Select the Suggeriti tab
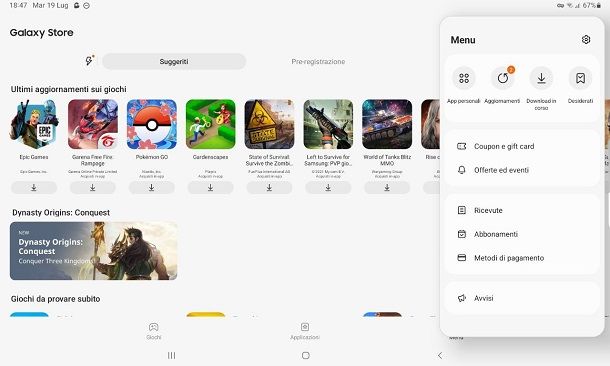The image size is (610, 366). (174, 61)
